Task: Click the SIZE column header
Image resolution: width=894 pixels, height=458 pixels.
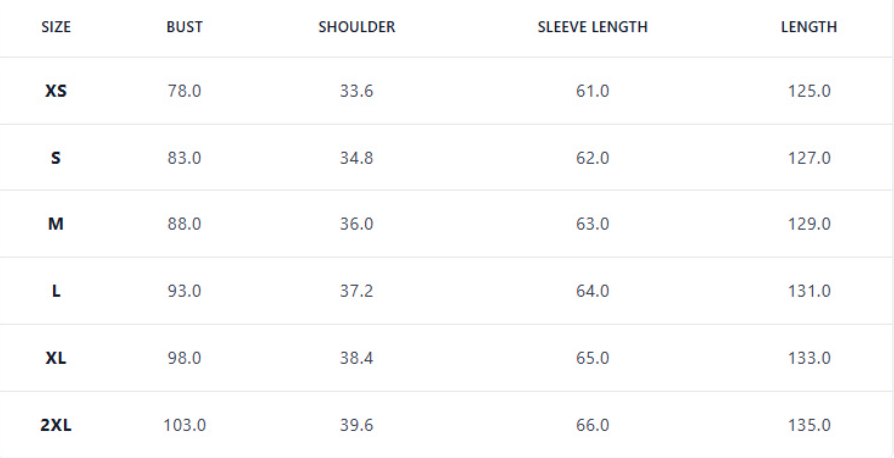Action: pos(56,28)
